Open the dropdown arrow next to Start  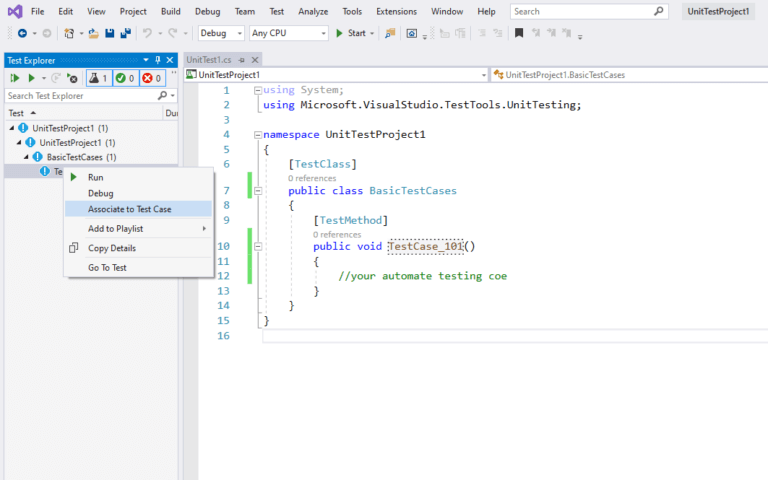tap(372, 33)
